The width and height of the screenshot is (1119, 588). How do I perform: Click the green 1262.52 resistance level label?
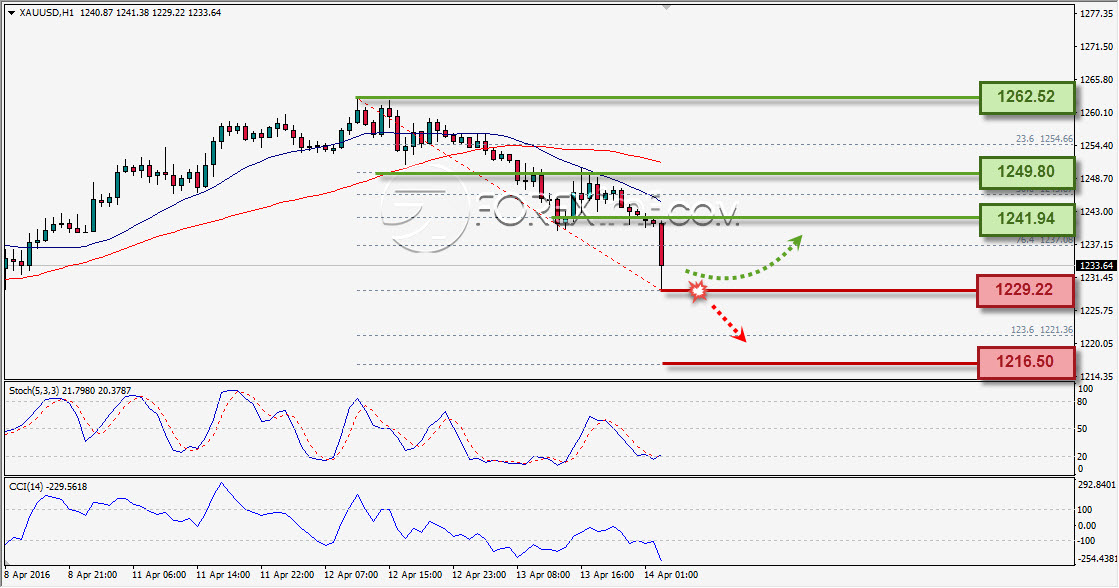[x=1026, y=96]
